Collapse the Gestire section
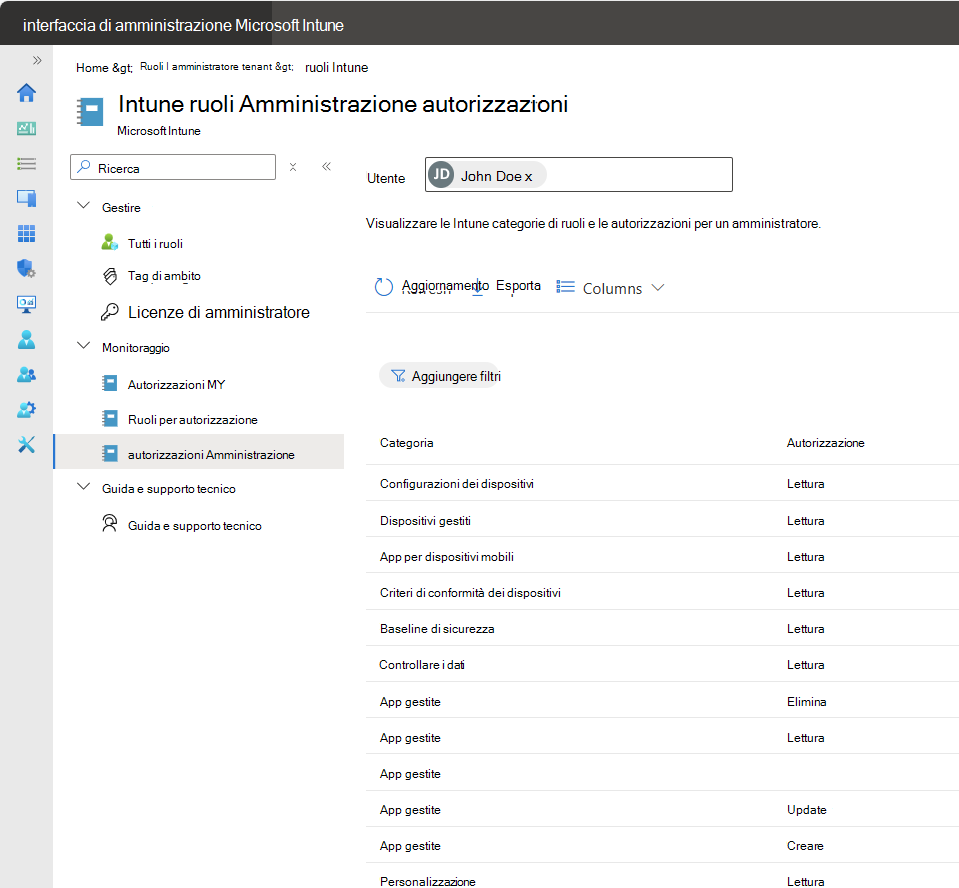The height and width of the screenshot is (888, 959). (83, 206)
